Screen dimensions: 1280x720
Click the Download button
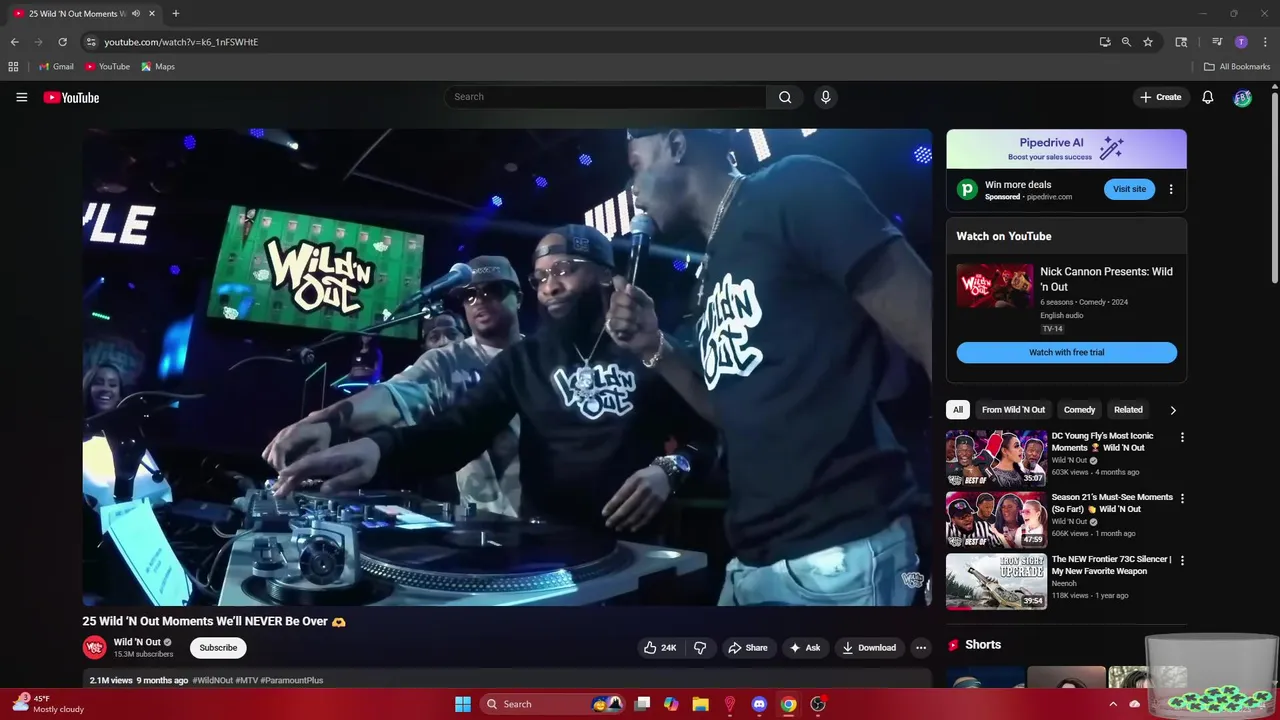tap(869, 648)
